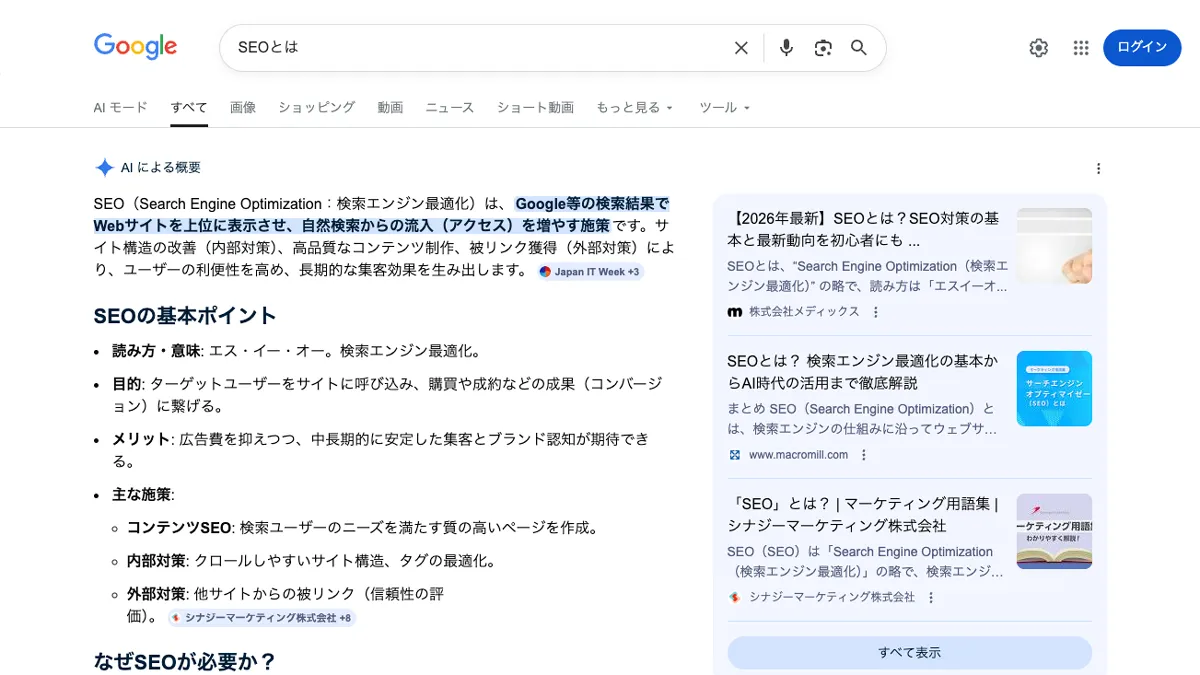
Task: Switch to the ショッピング tab
Action: [317, 107]
